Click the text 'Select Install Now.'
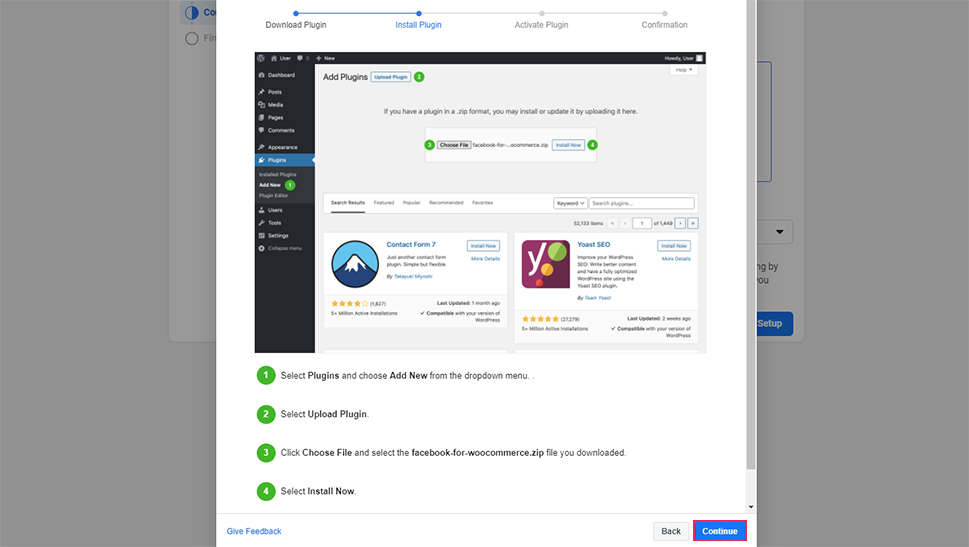Viewport: 969px width, 547px height. [x=318, y=491]
